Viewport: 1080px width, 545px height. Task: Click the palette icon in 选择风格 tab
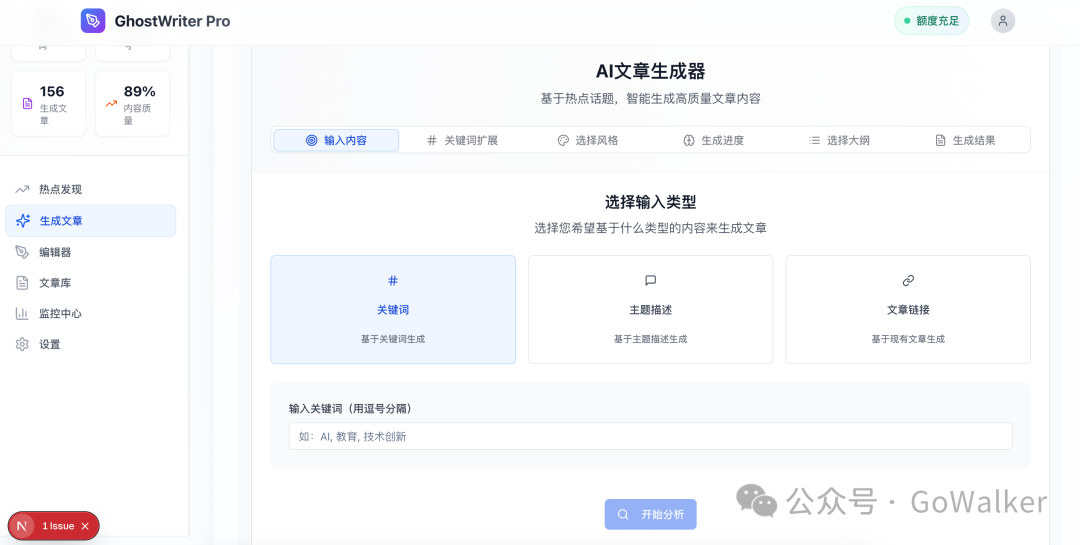point(563,141)
